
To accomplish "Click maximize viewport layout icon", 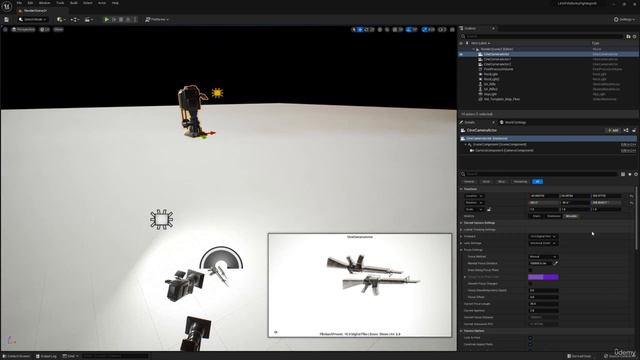I will coord(452,29).
